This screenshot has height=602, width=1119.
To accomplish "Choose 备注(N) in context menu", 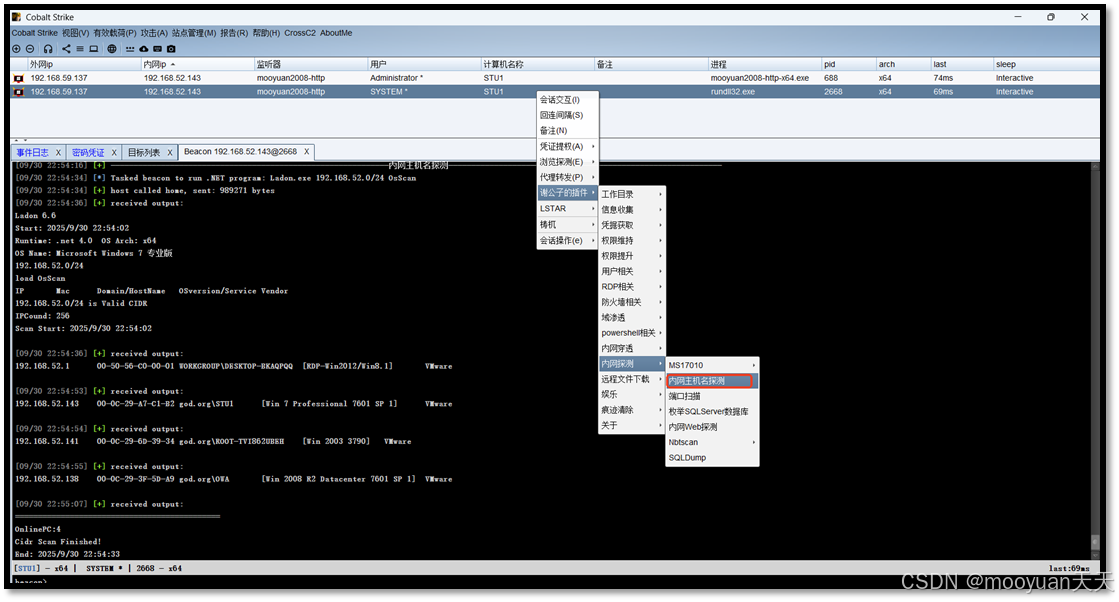I will (567, 131).
